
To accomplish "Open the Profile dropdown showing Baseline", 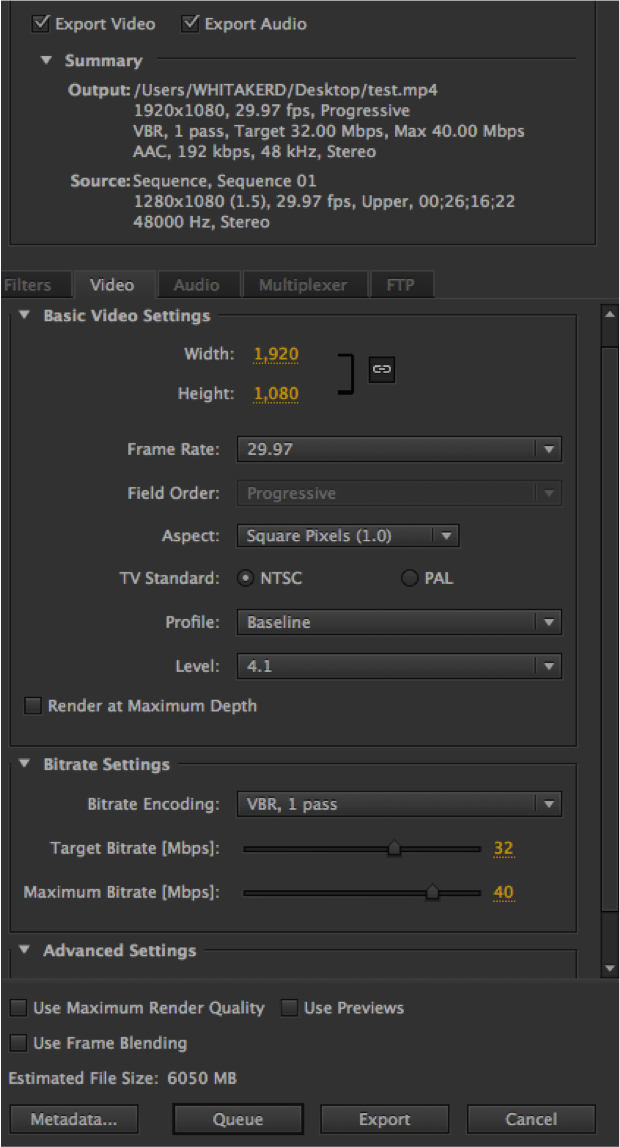I will point(399,622).
